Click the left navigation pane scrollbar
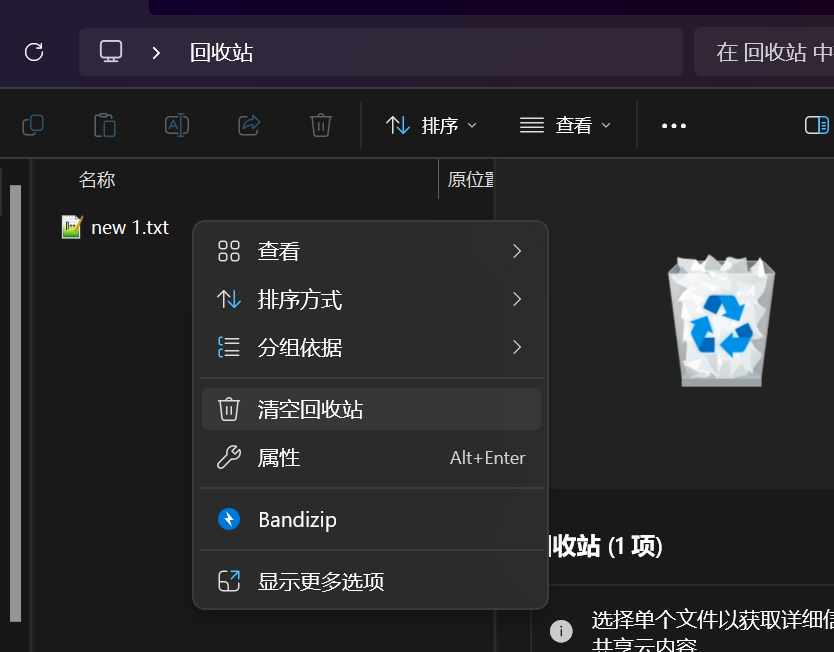Viewport: 834px width, 652px height. pos(15,403)
